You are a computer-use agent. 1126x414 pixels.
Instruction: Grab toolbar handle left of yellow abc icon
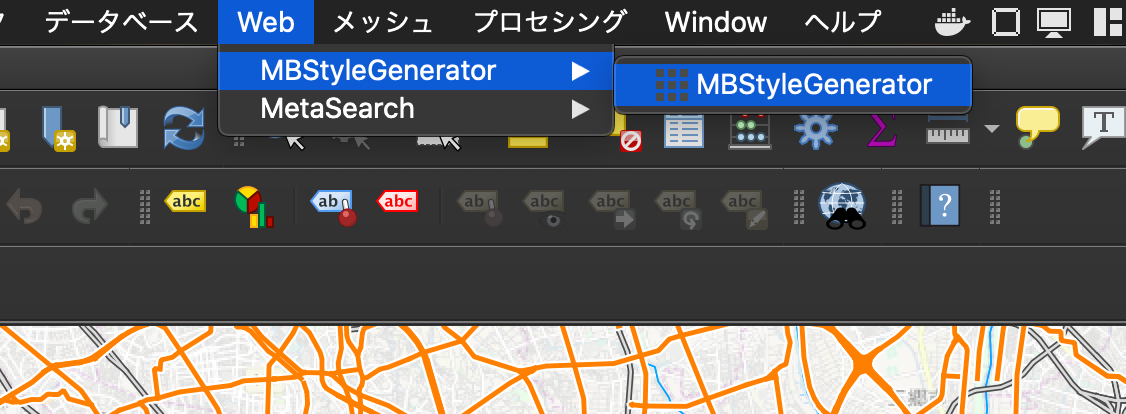click(x=144, y=208)
